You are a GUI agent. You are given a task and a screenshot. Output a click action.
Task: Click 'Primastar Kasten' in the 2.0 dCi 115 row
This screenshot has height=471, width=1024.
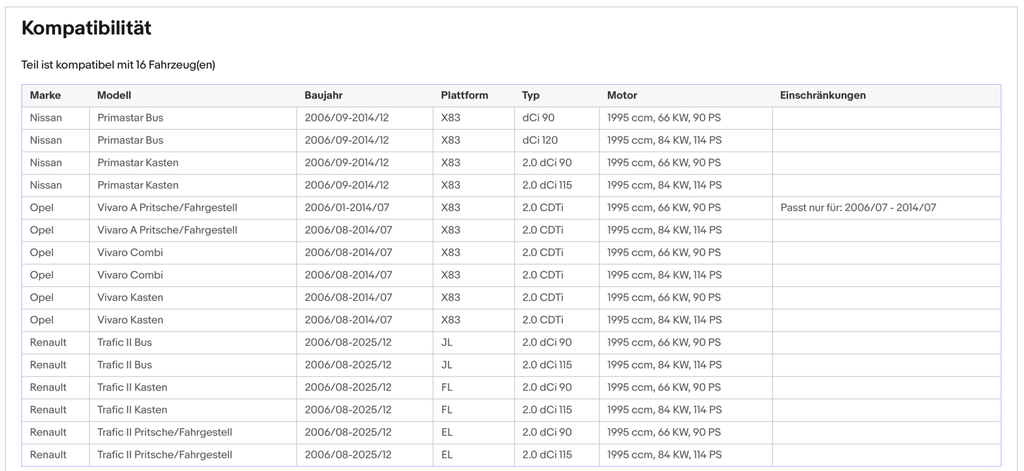(x=138, y=185)
